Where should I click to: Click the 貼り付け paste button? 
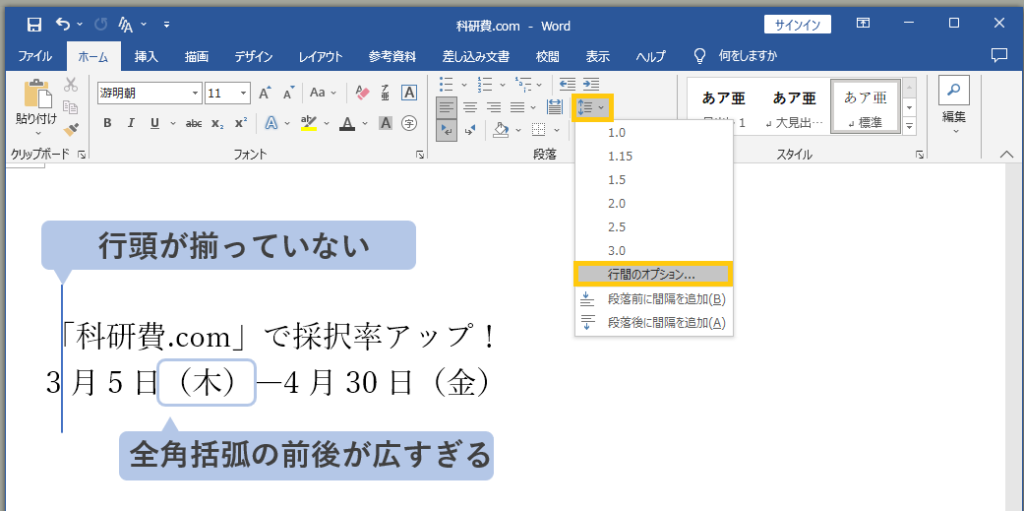37,108
